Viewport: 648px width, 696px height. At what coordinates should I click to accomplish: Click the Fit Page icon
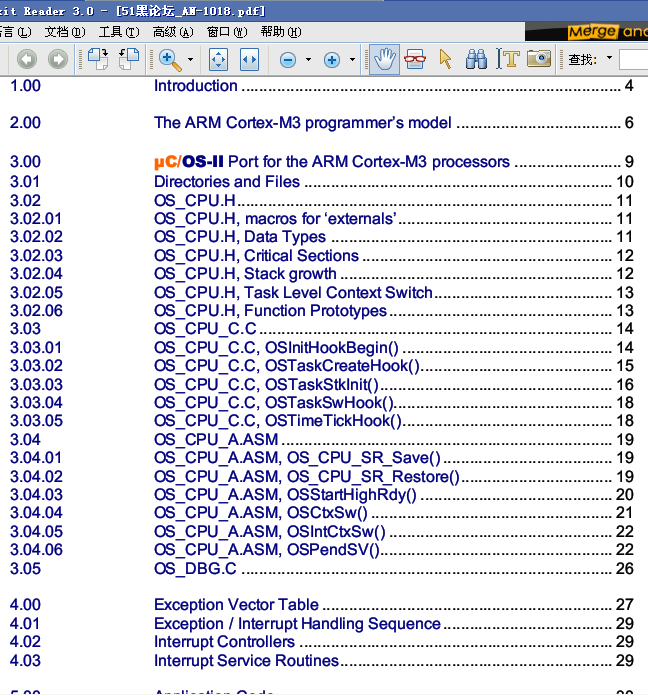[218, 59]
